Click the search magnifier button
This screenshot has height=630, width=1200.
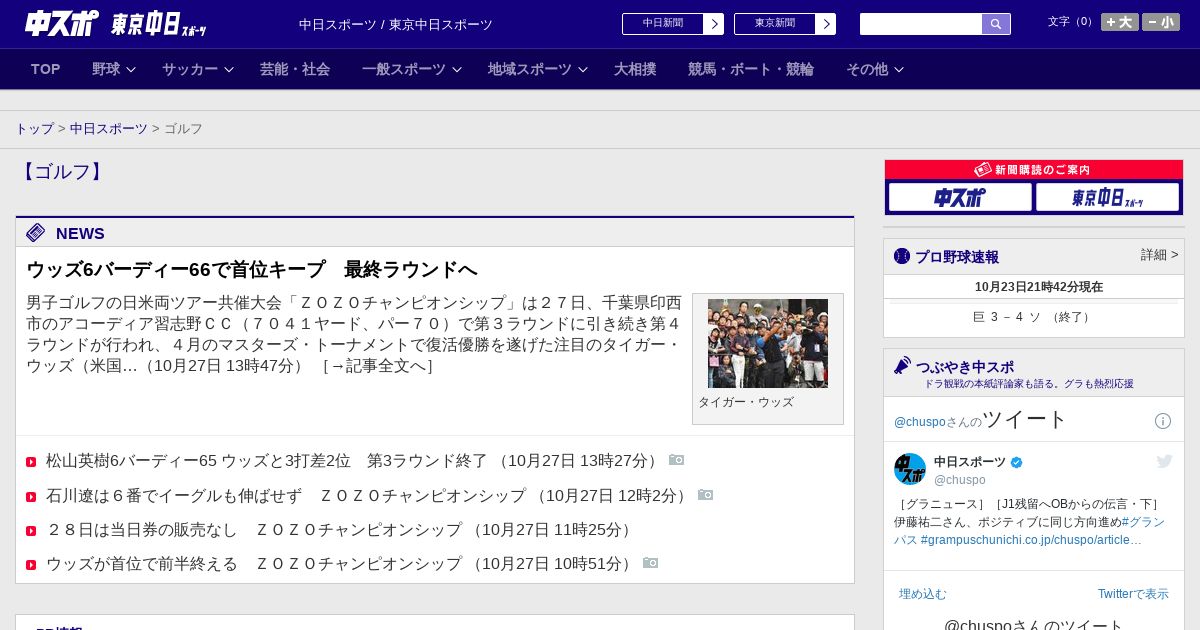pyautogui.click(x=996, y=24)
